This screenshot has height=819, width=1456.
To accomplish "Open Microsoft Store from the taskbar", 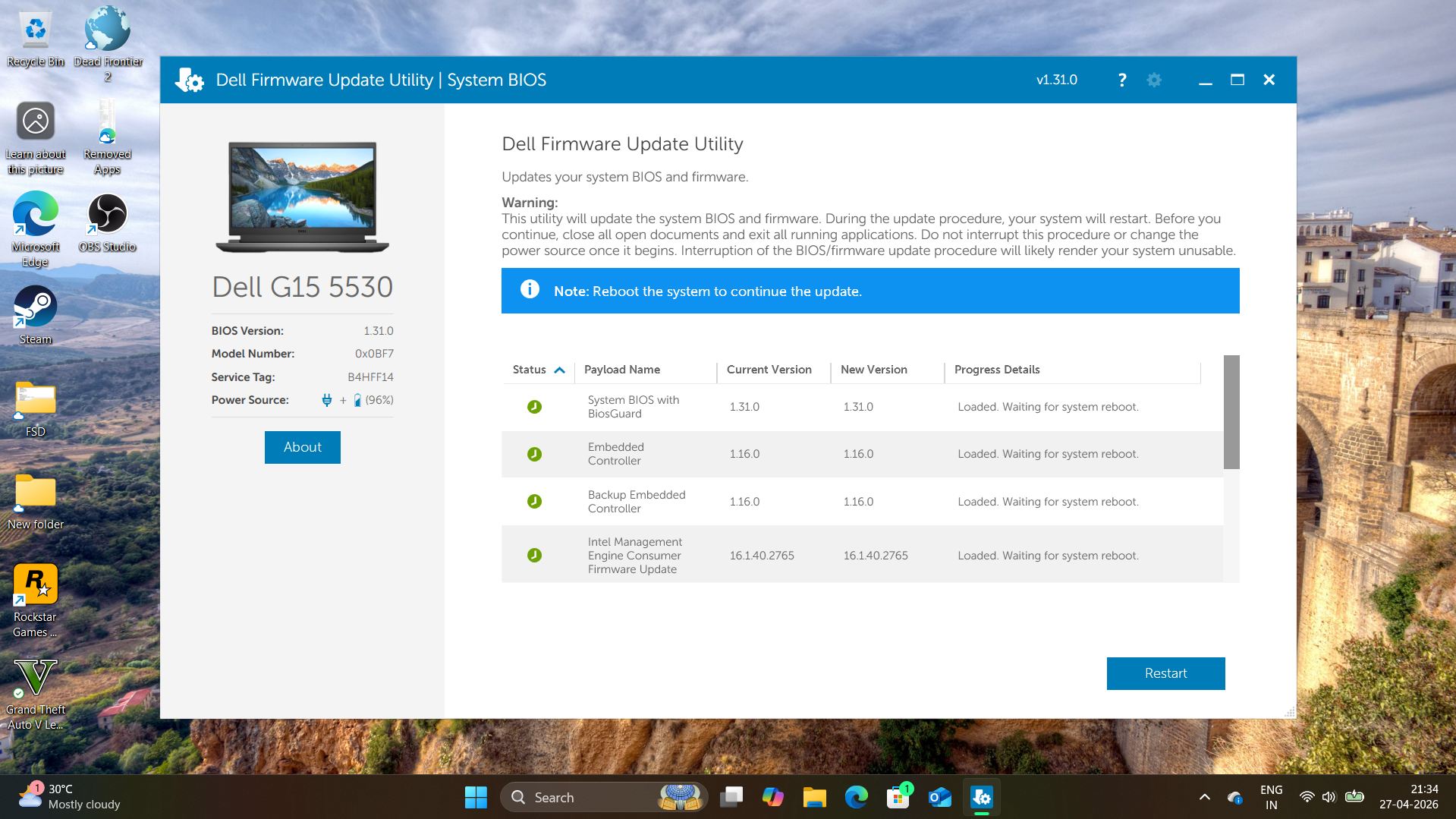I will pos(898,797).
